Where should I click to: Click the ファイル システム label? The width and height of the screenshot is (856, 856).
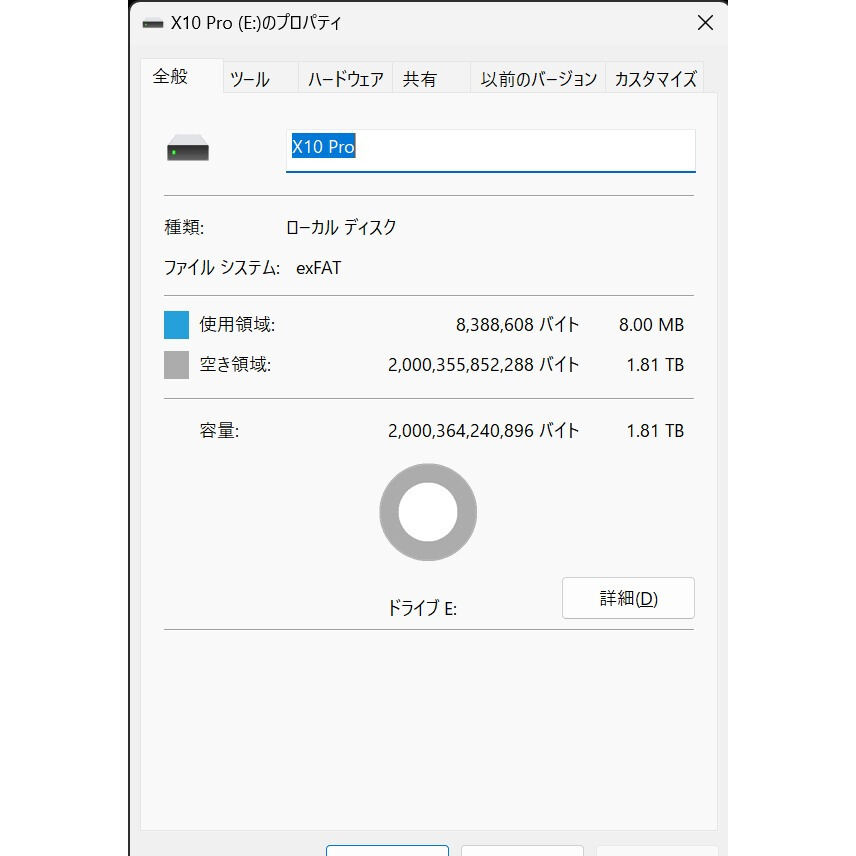(x=222, y=268)
